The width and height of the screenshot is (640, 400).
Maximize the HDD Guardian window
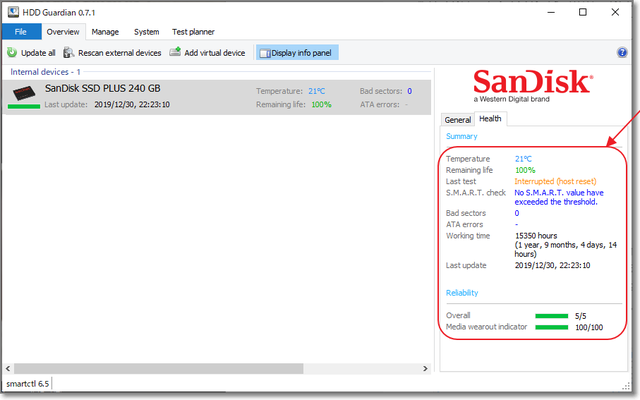pos(583,12)
